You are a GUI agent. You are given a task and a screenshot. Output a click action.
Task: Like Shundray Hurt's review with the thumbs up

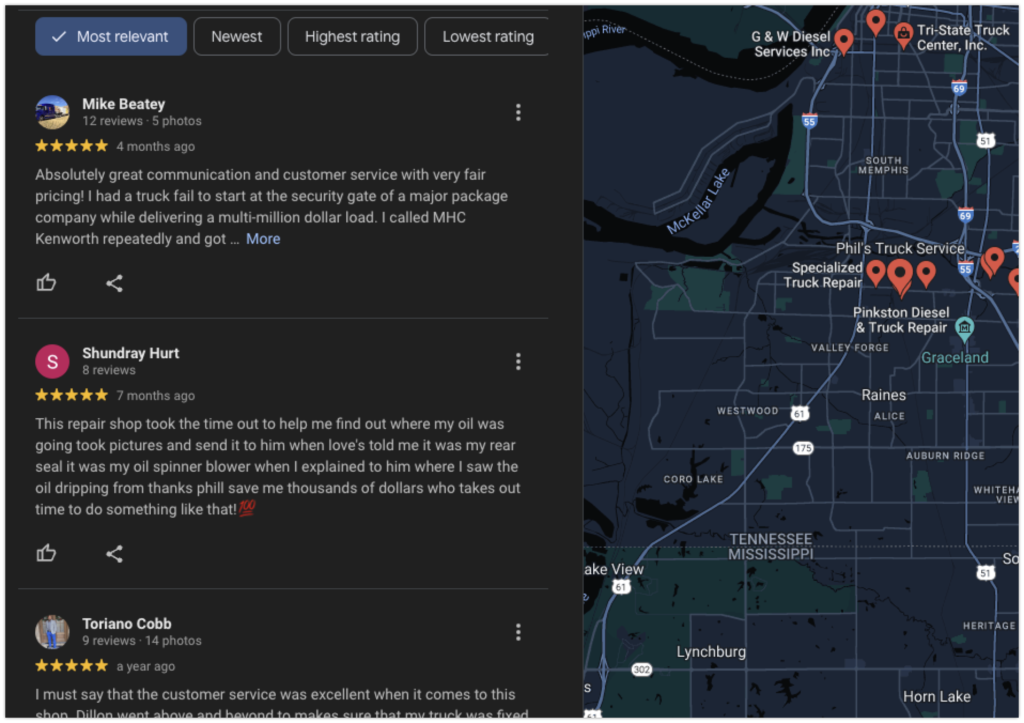click(46, 554)
